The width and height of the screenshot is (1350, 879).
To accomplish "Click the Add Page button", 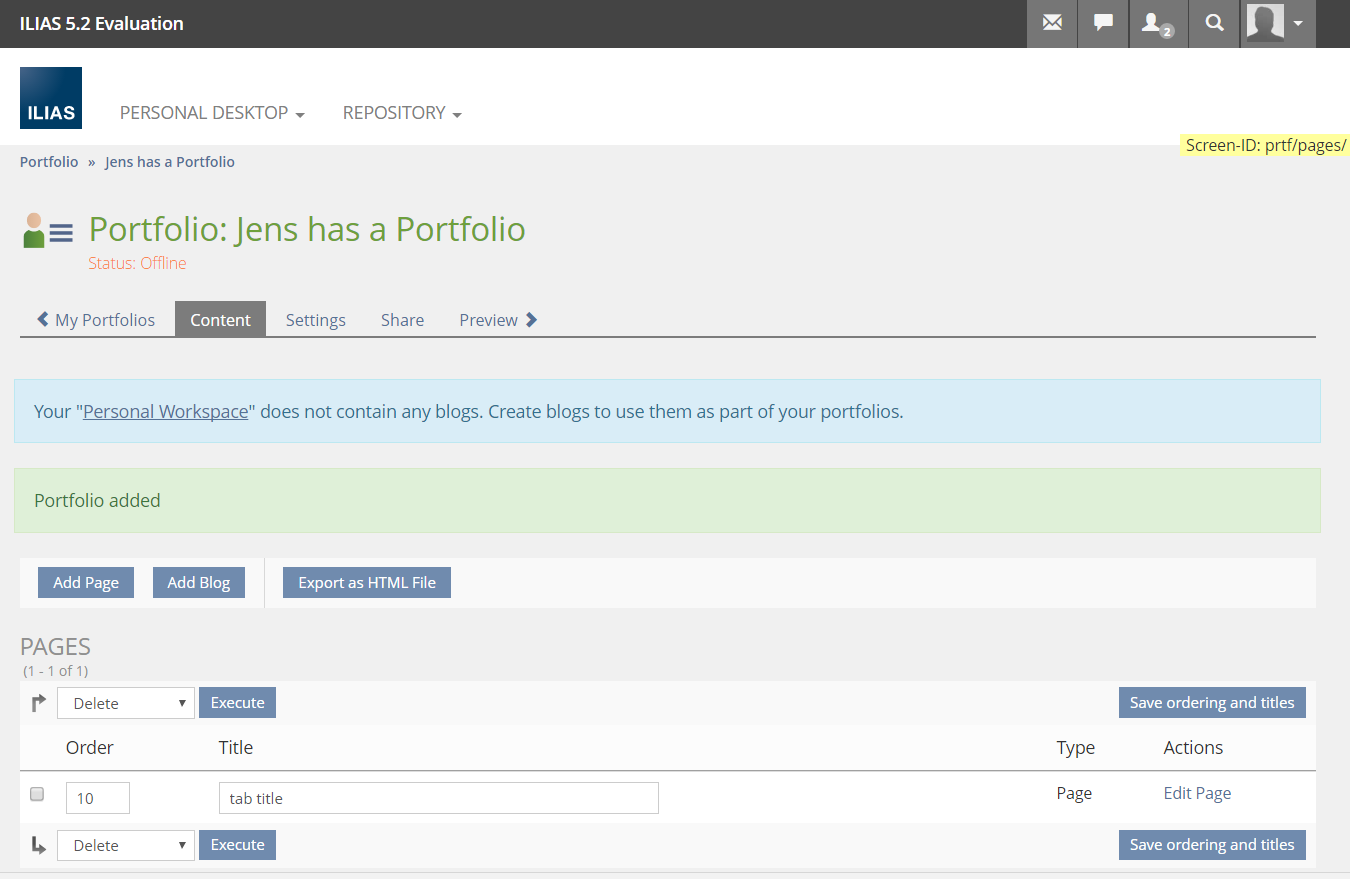I will [x=86, y=582].
